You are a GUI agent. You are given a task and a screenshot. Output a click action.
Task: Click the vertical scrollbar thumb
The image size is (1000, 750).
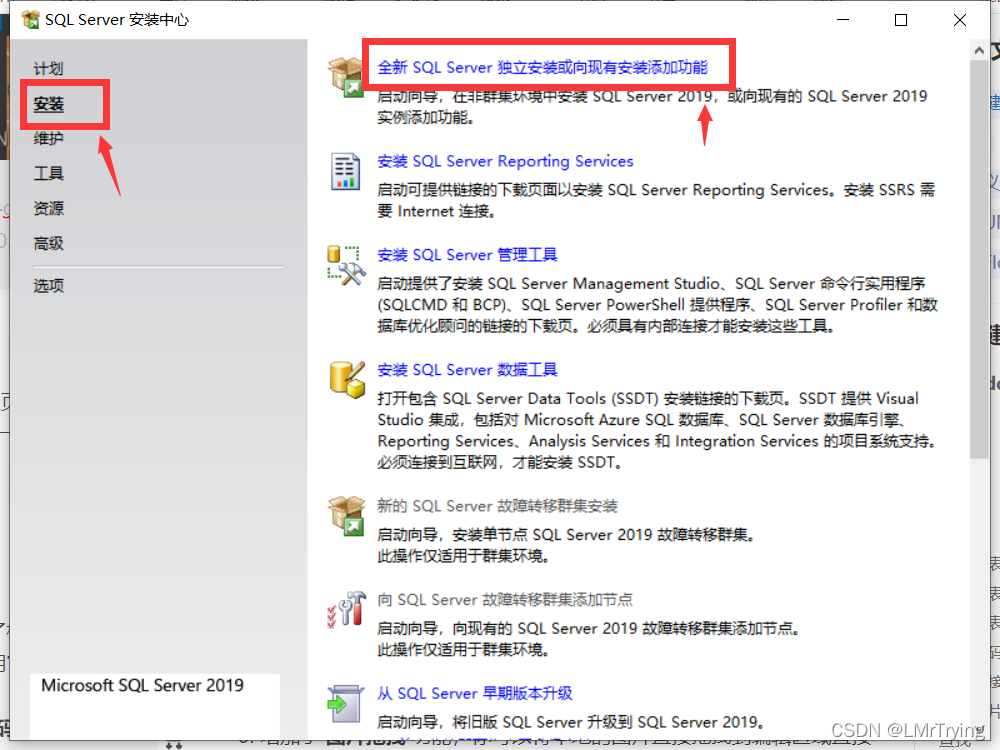979,259
